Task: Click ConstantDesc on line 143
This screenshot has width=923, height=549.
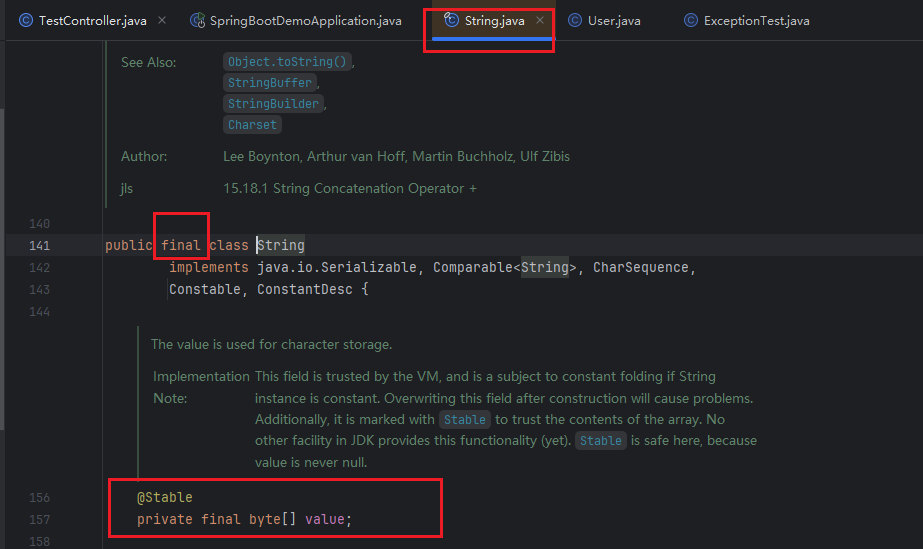Action: coord(305,290)
